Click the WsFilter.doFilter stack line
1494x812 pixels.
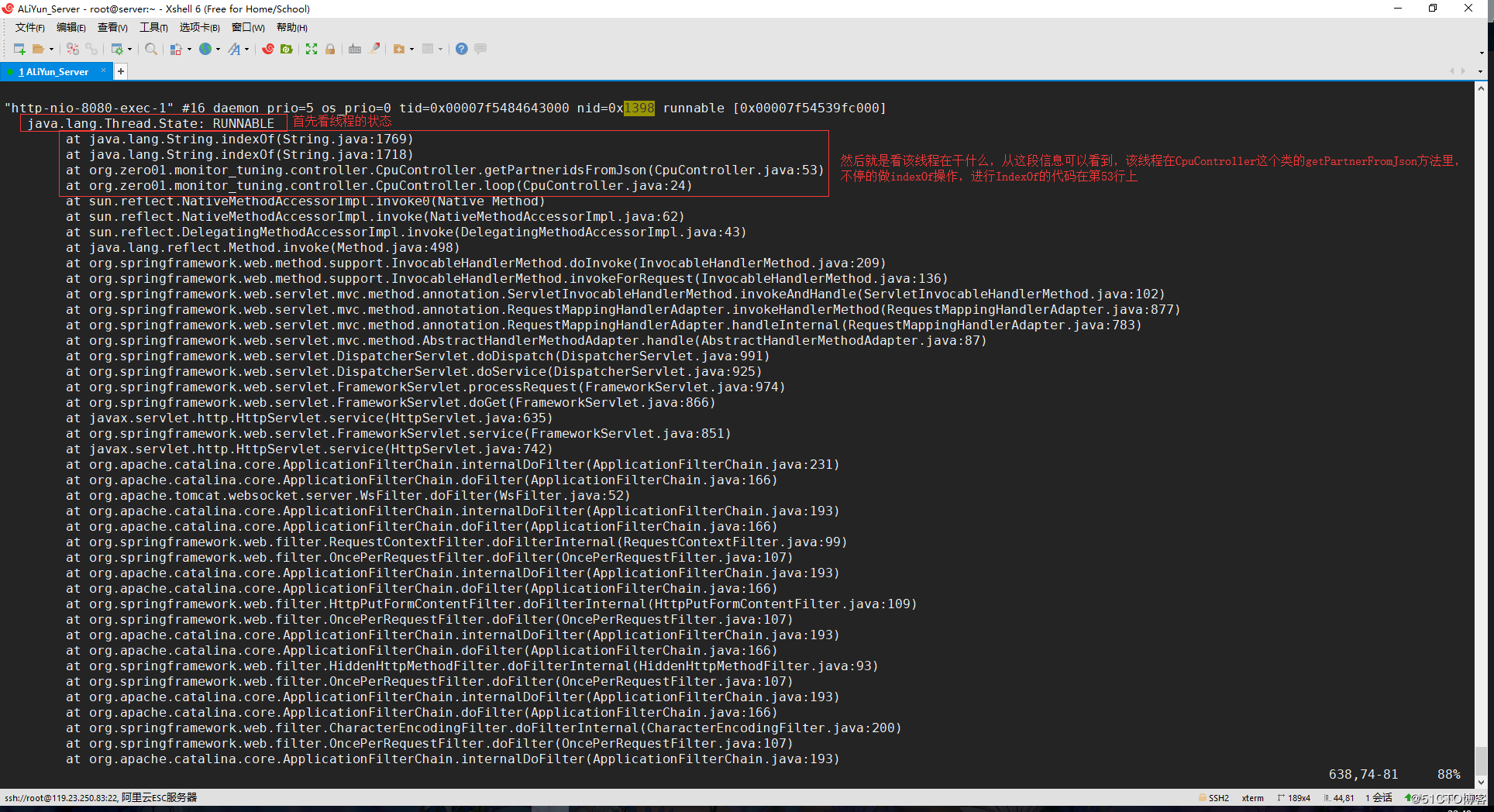tap(348, 495)
